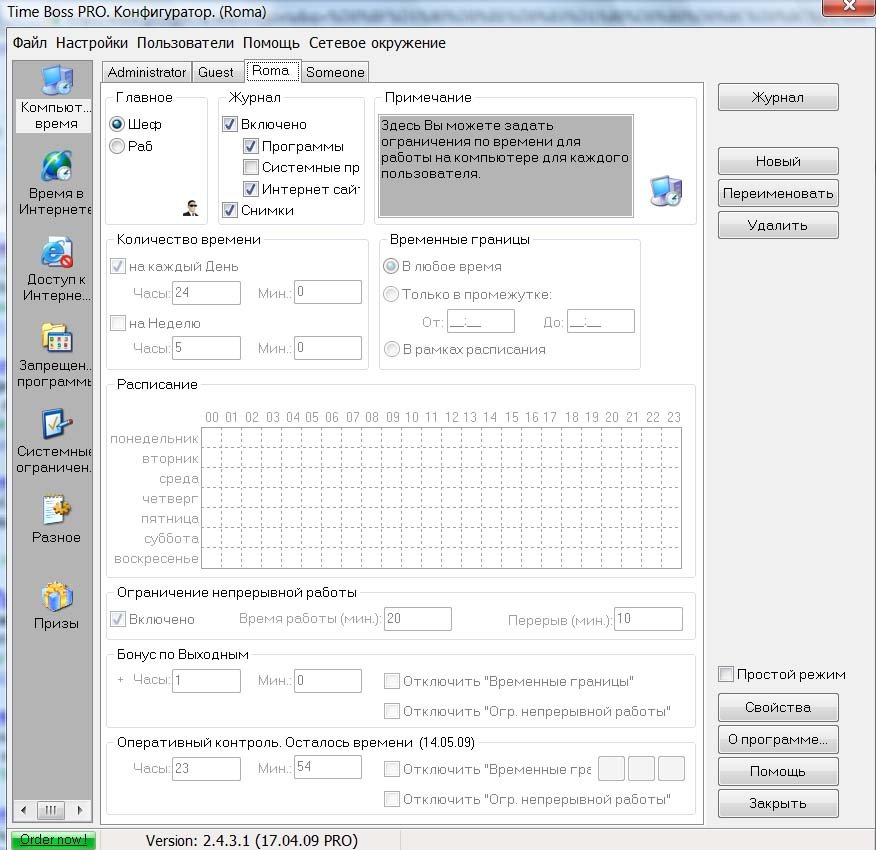Image resolution: width=876 pixels, height=850 pixels.
Task: Switch to the Someone tab
Action: (x=335, y=72)
